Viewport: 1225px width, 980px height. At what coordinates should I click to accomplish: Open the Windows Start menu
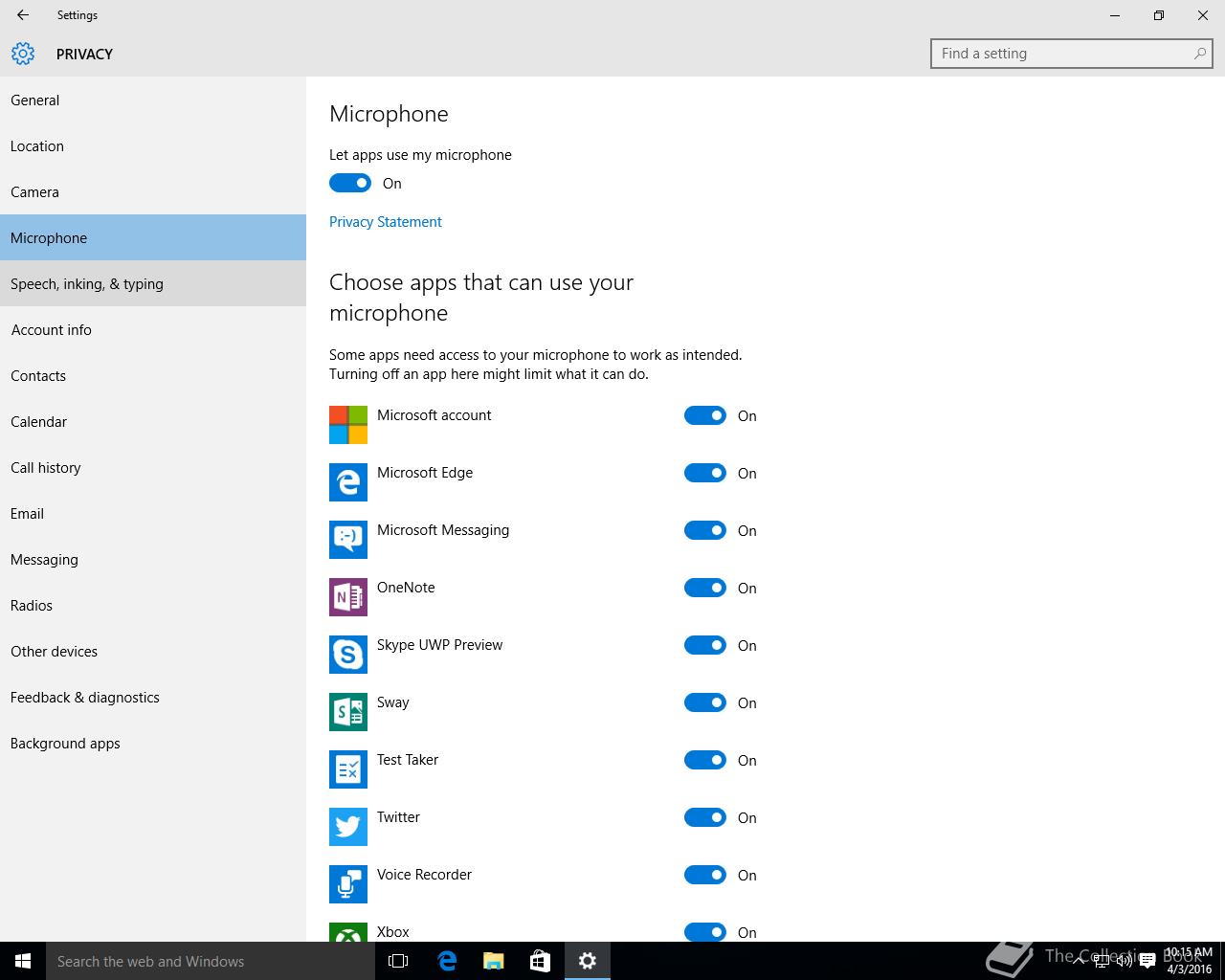[x=23, y=961]
